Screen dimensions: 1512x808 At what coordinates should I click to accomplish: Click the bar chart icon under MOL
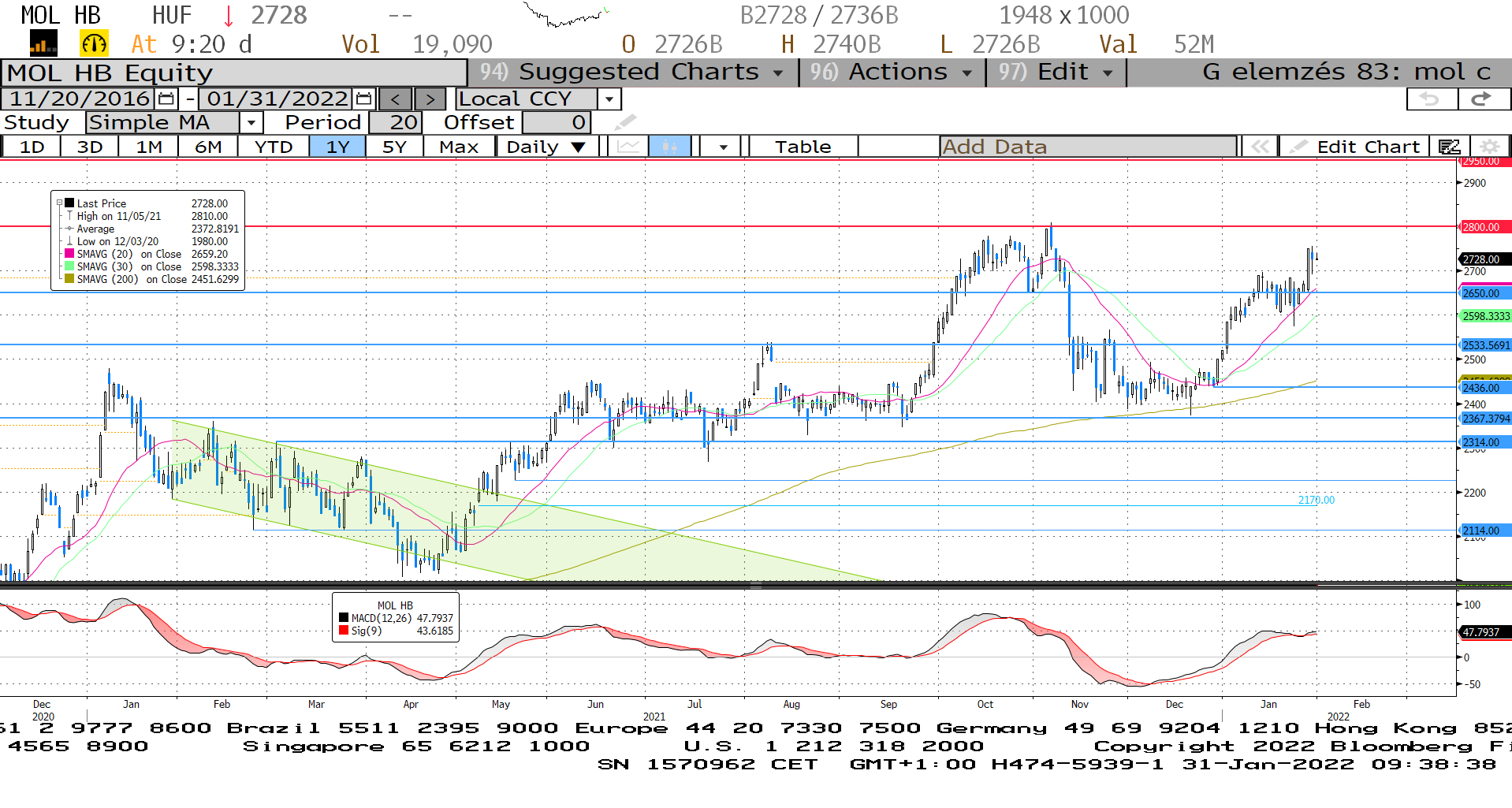tap(43, 44)
